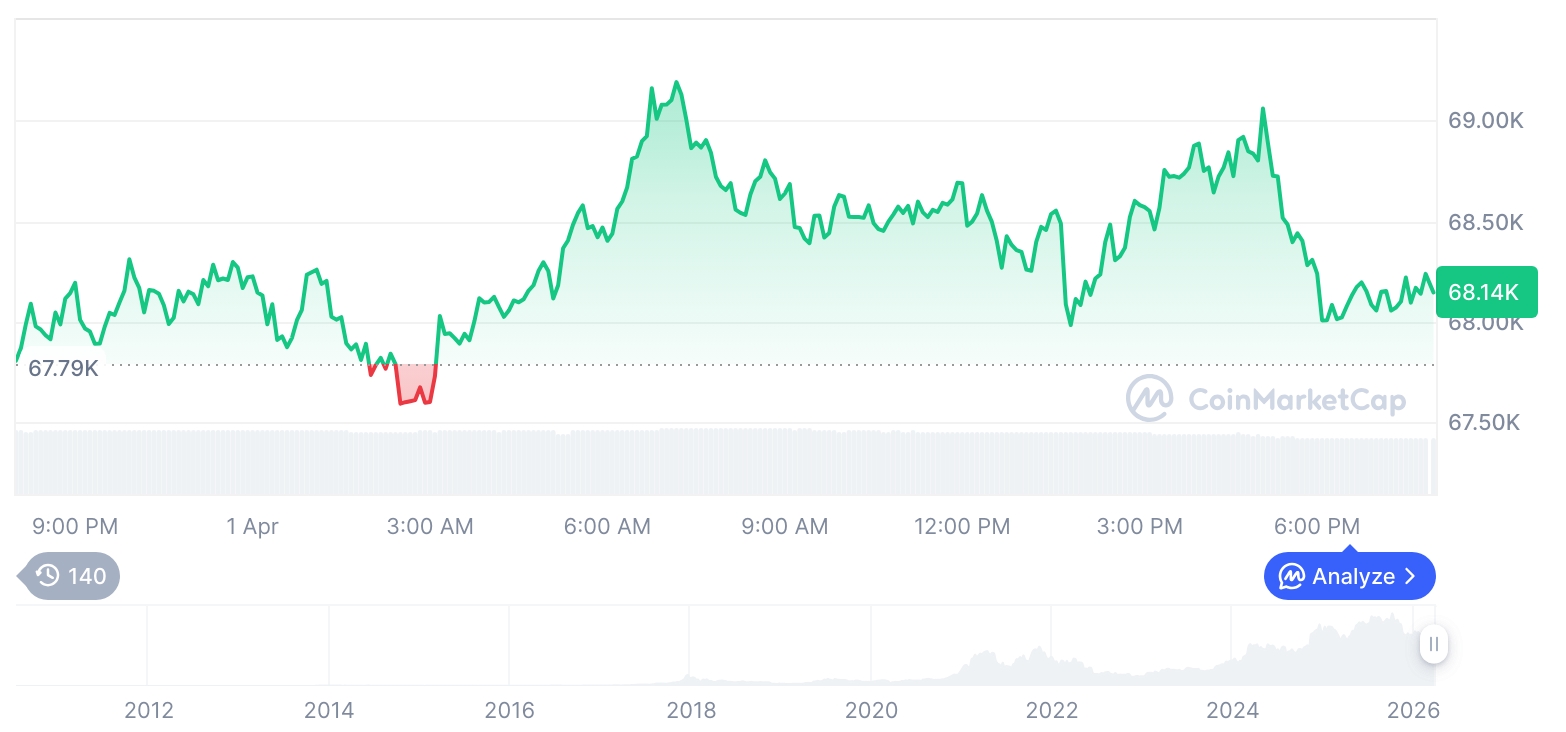Click the CoinMarketCap watermark text
The image size is (1566, 732).
pyautogui.click(x=1297, y=400)
